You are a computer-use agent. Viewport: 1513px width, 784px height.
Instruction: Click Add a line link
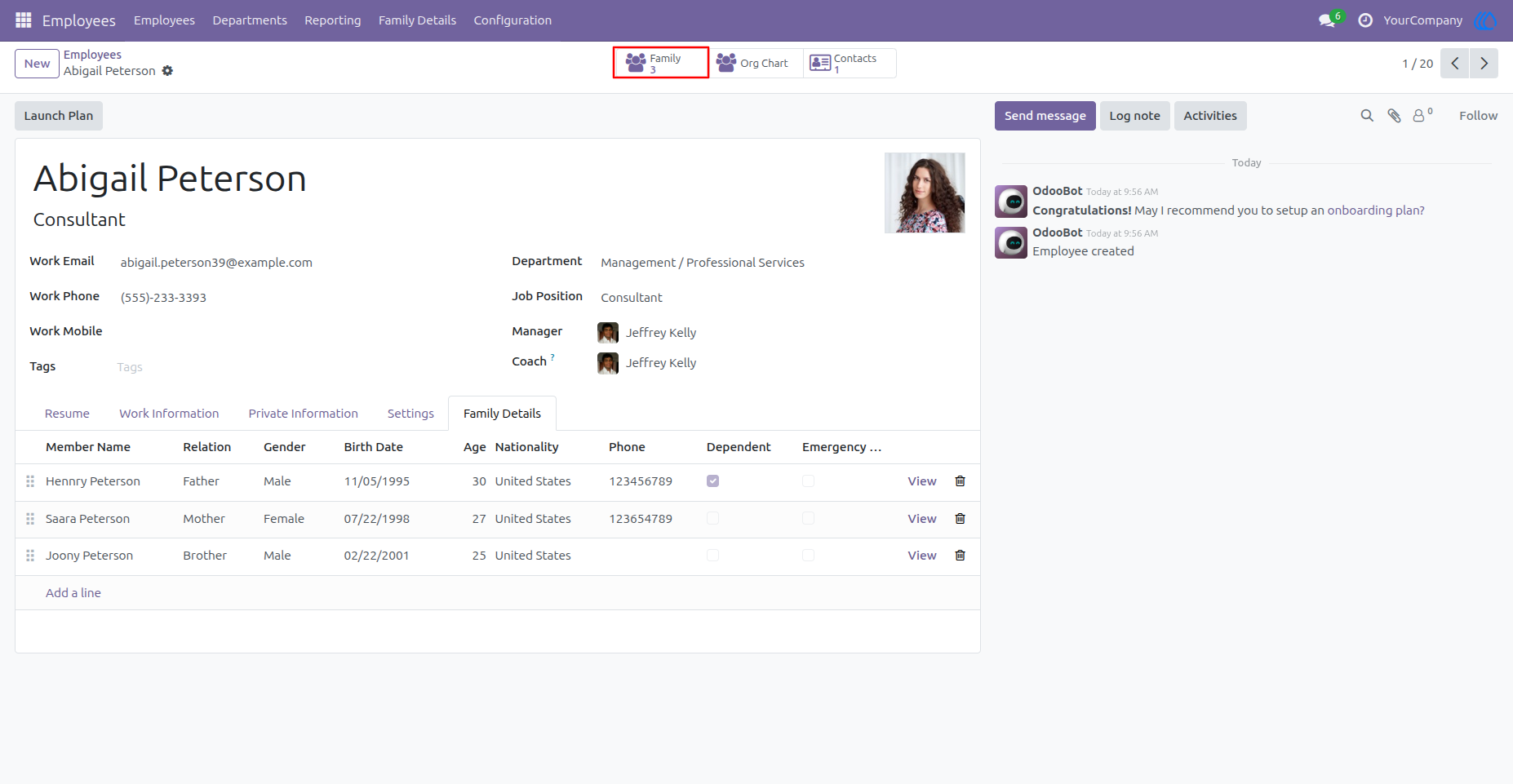[x=73, y=593]
